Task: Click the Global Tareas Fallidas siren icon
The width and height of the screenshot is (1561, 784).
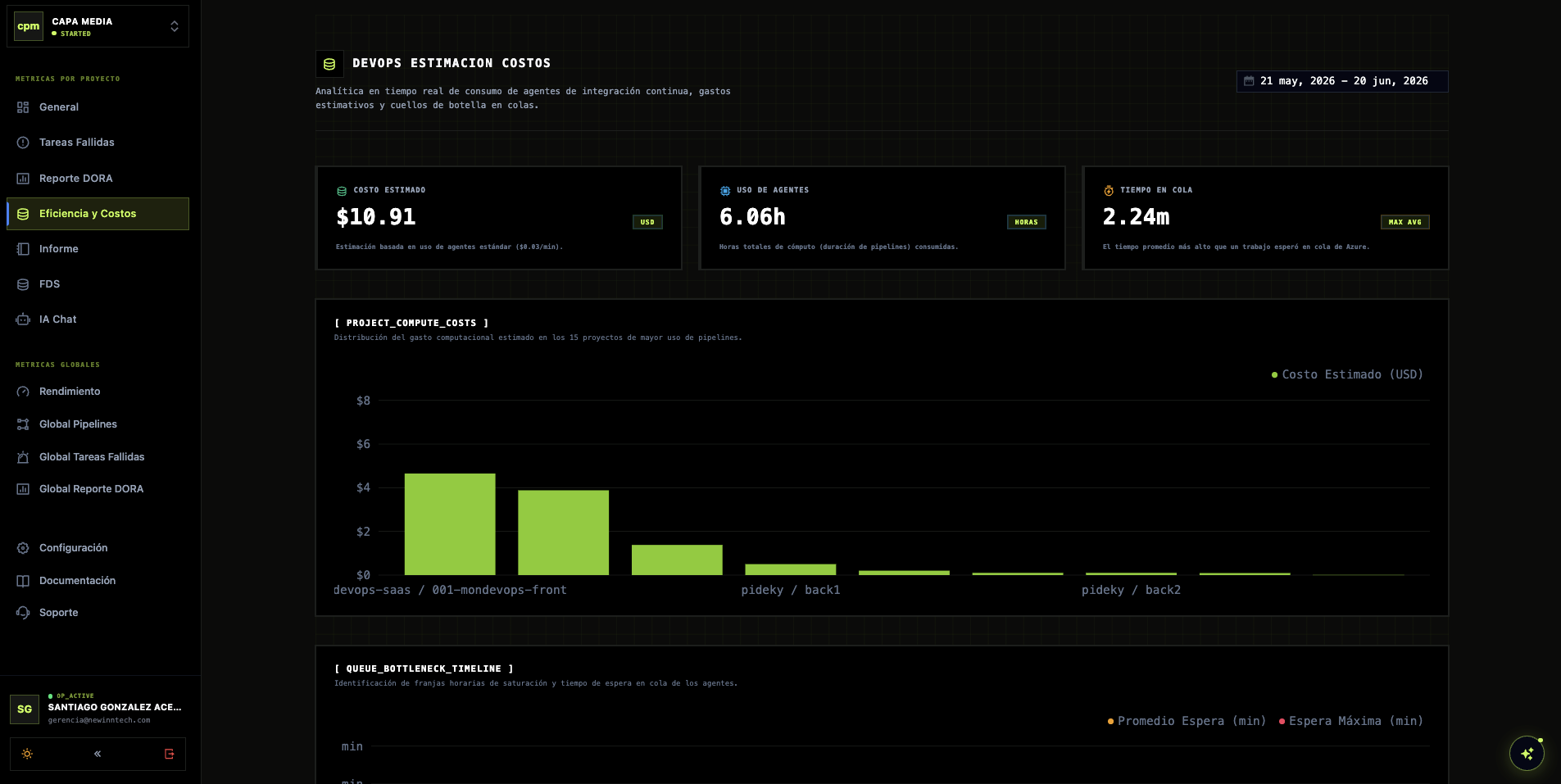Action: [23, 457]
